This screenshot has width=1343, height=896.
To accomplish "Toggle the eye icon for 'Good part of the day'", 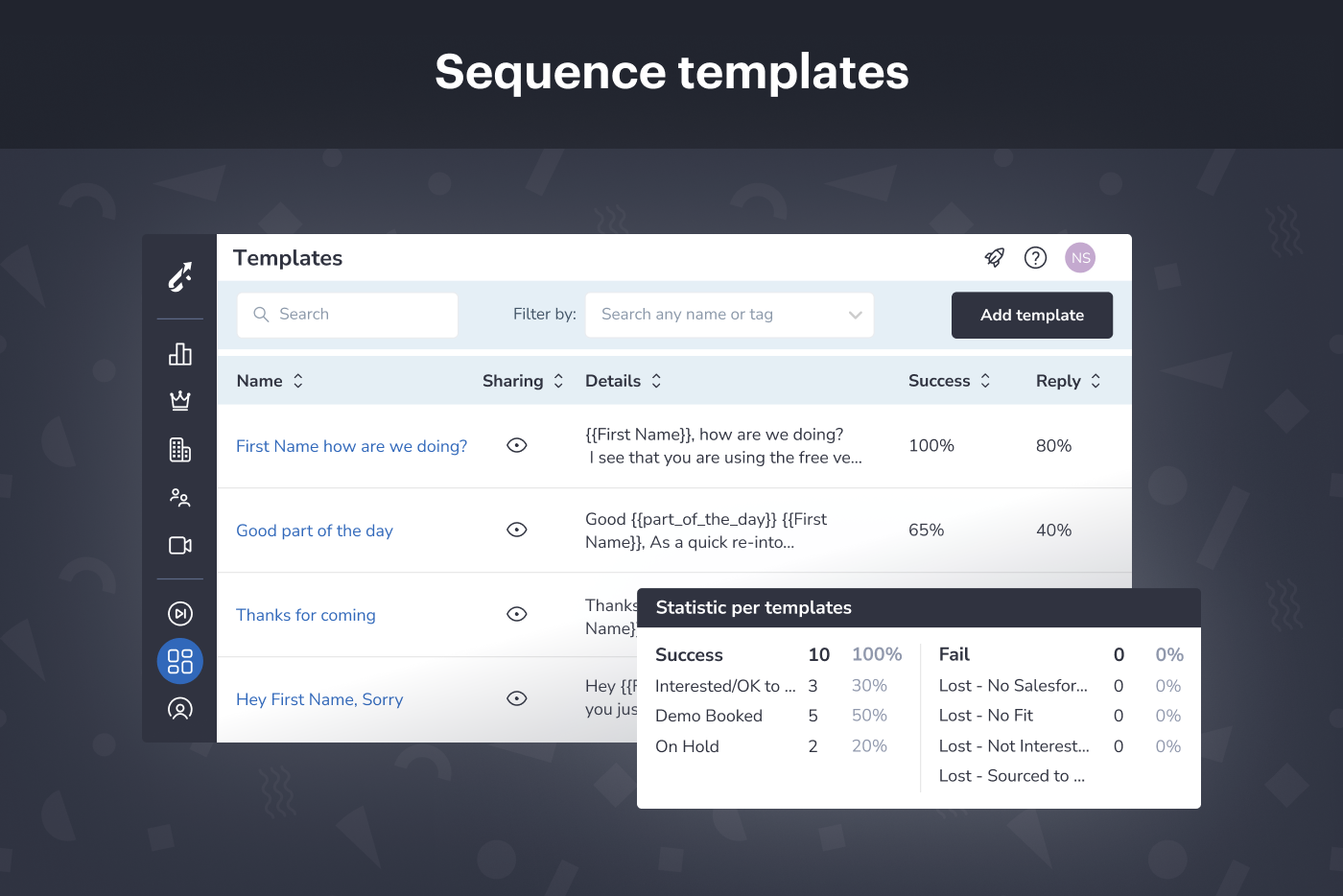I will pos(516,530).
